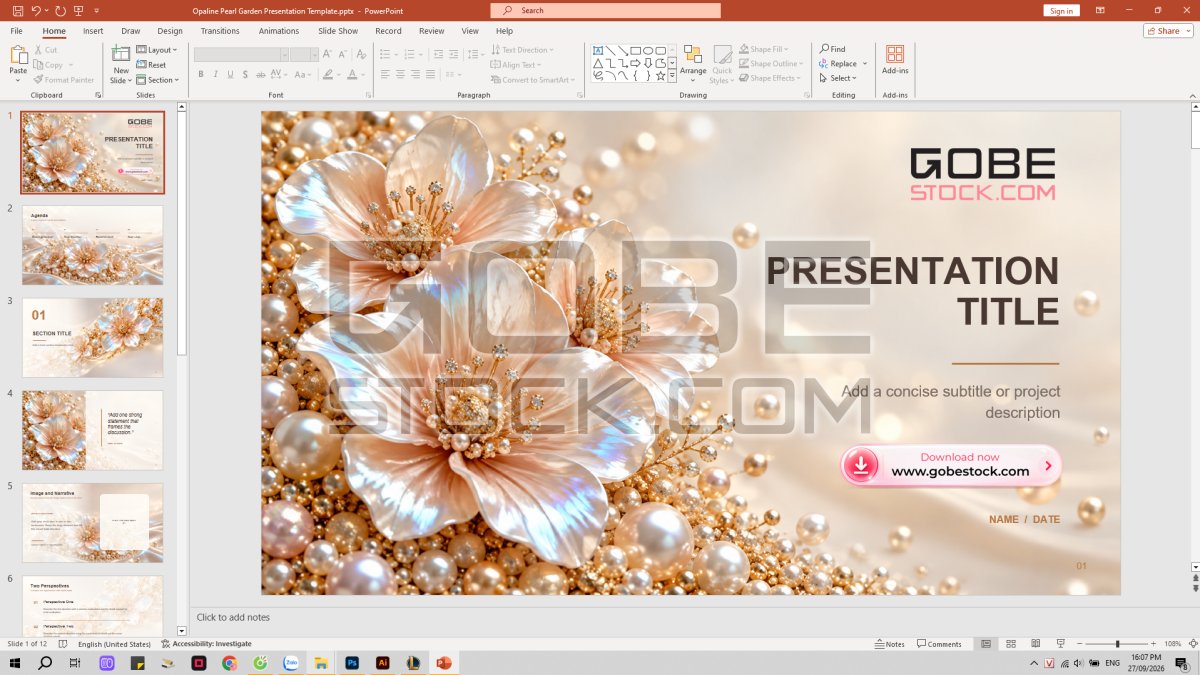The width and height of the screenshot is (1200, 675).
Task: Open the Replace dropdown arrow
Action: tap(865, 64)
